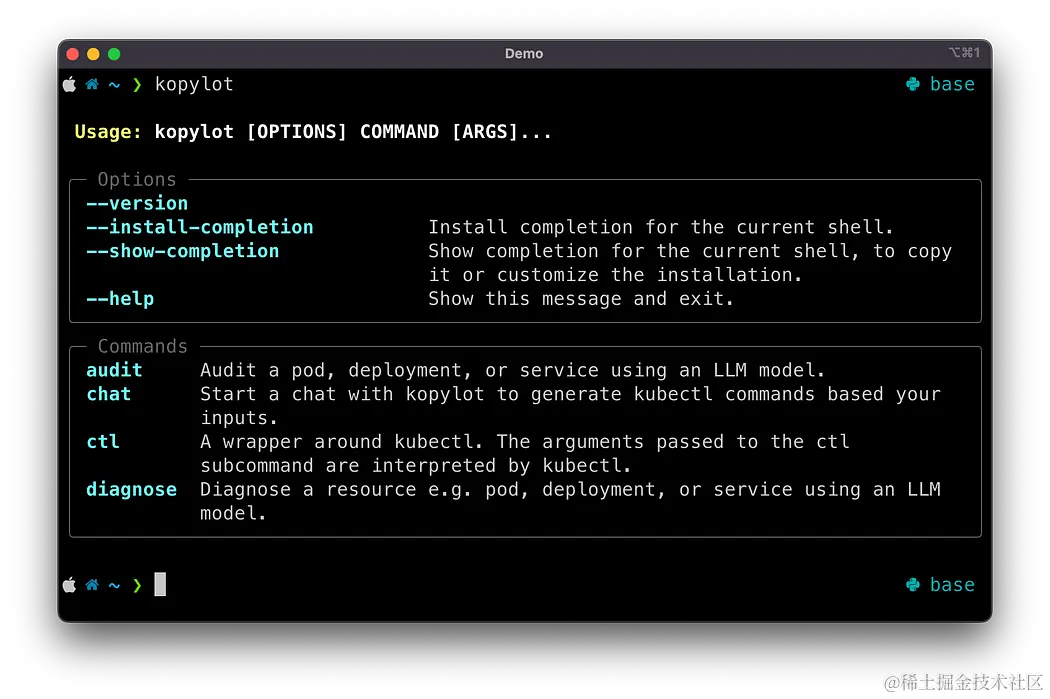
Task: Click the COMMAND word in usage line
Action: click(x=399, y=132)
